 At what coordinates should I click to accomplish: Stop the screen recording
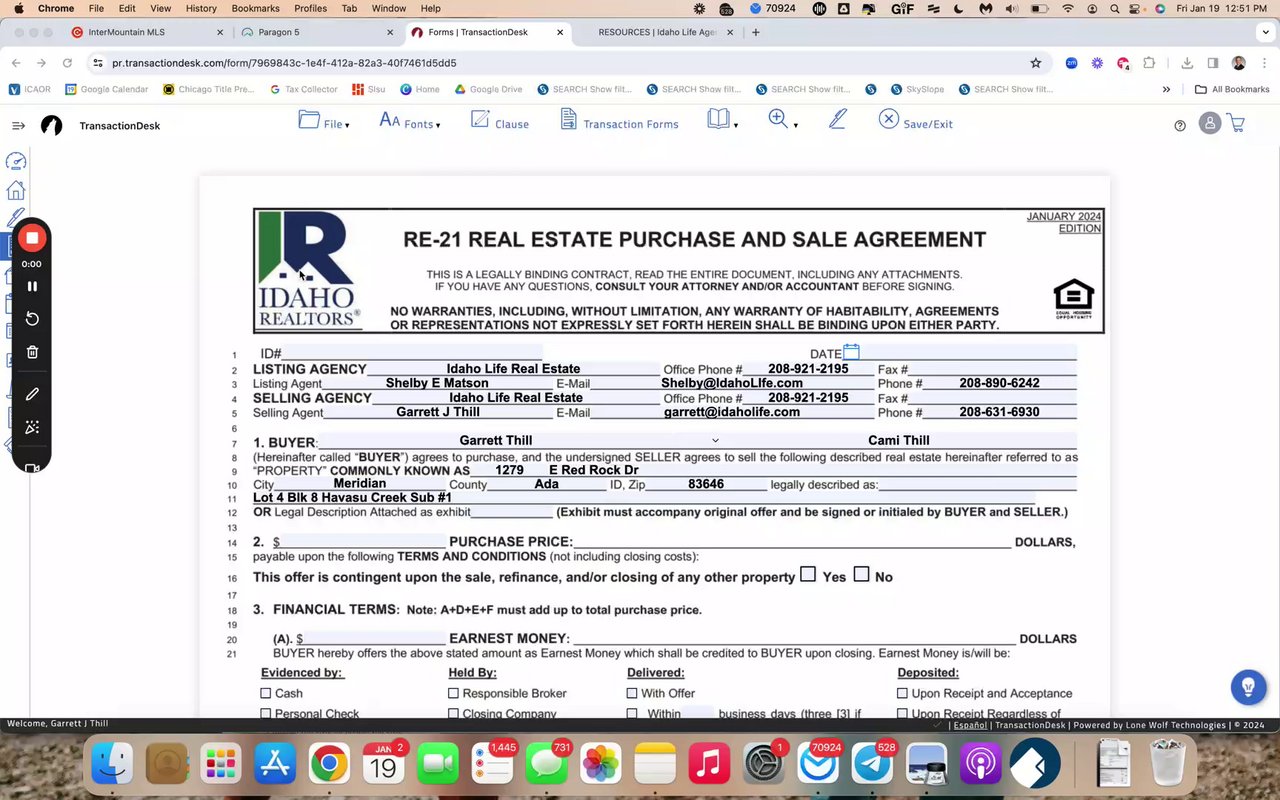32,238
